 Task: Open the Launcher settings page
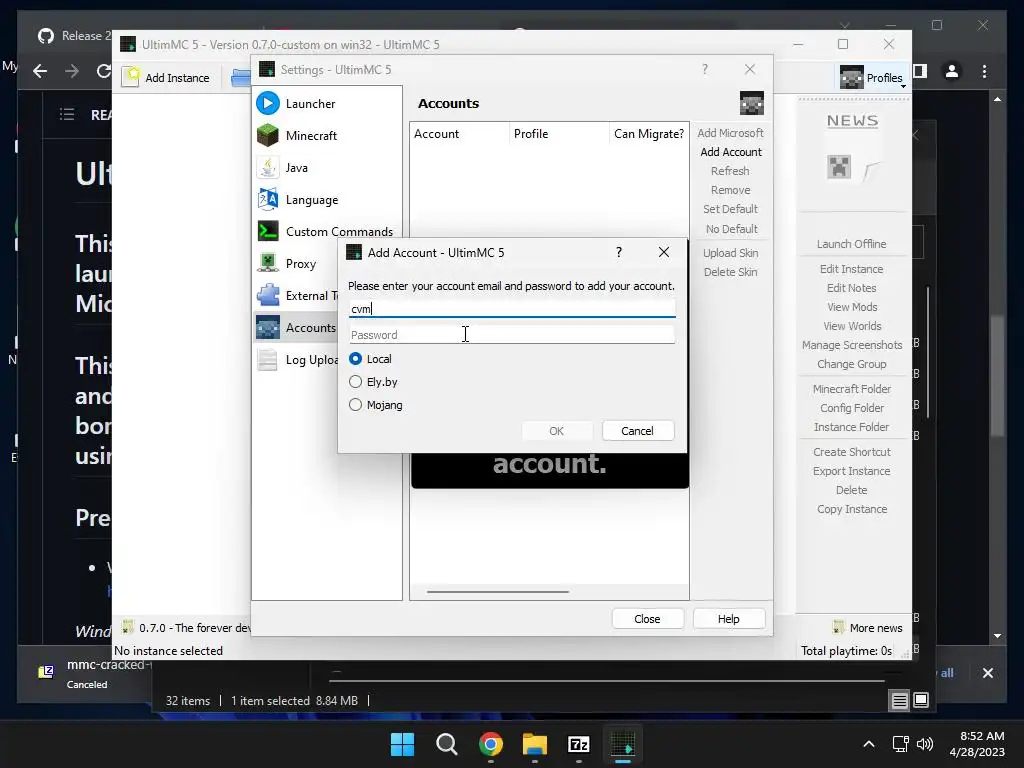(x=310, y=103)
